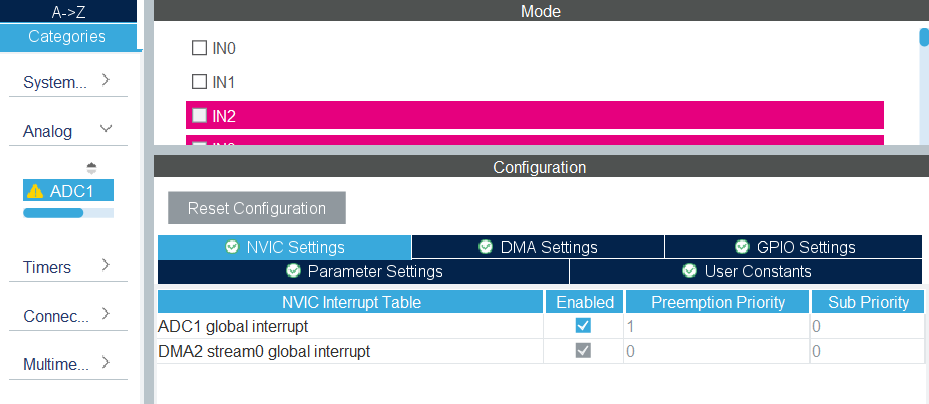Expand the System category chevron
This screenshot has width=929, height=404.
click(106, 80)
